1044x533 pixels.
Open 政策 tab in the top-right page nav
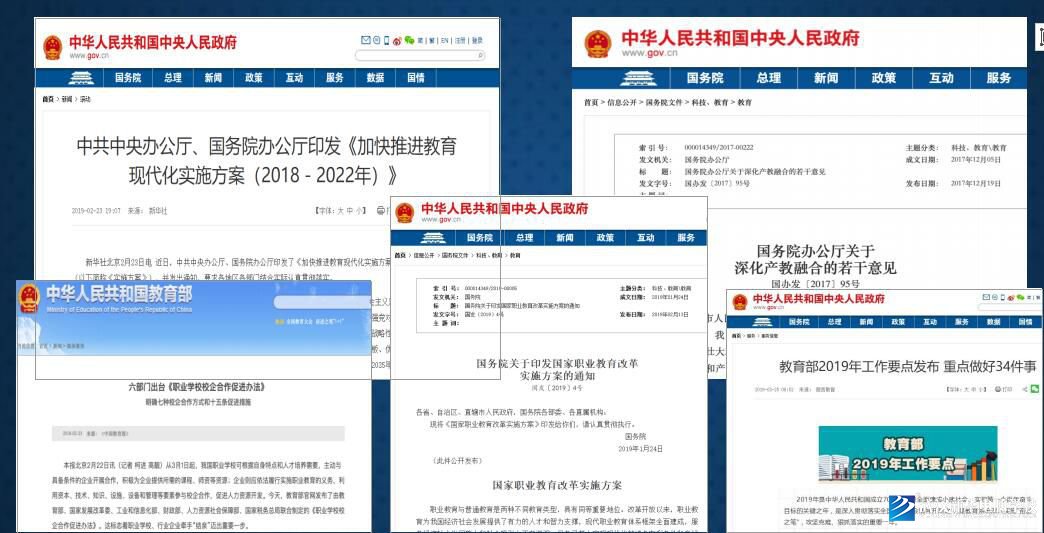tap(884, 78)
